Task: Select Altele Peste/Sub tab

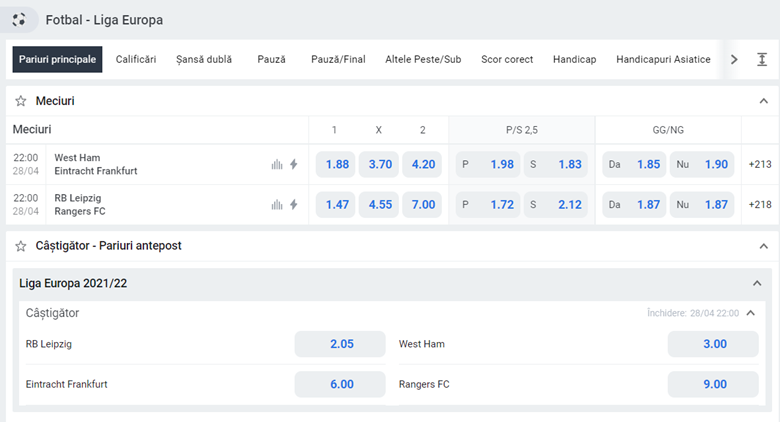Action: pyautogui.click(x=423, y=59)
